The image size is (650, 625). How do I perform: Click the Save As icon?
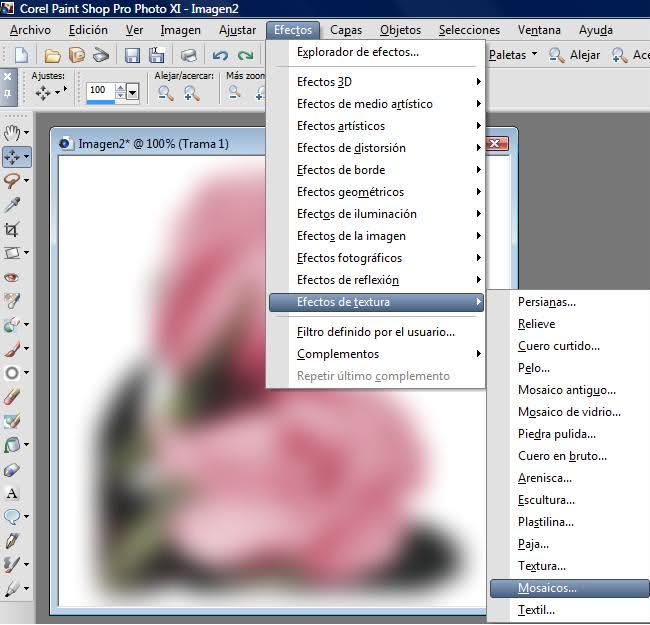click(157, 55)
